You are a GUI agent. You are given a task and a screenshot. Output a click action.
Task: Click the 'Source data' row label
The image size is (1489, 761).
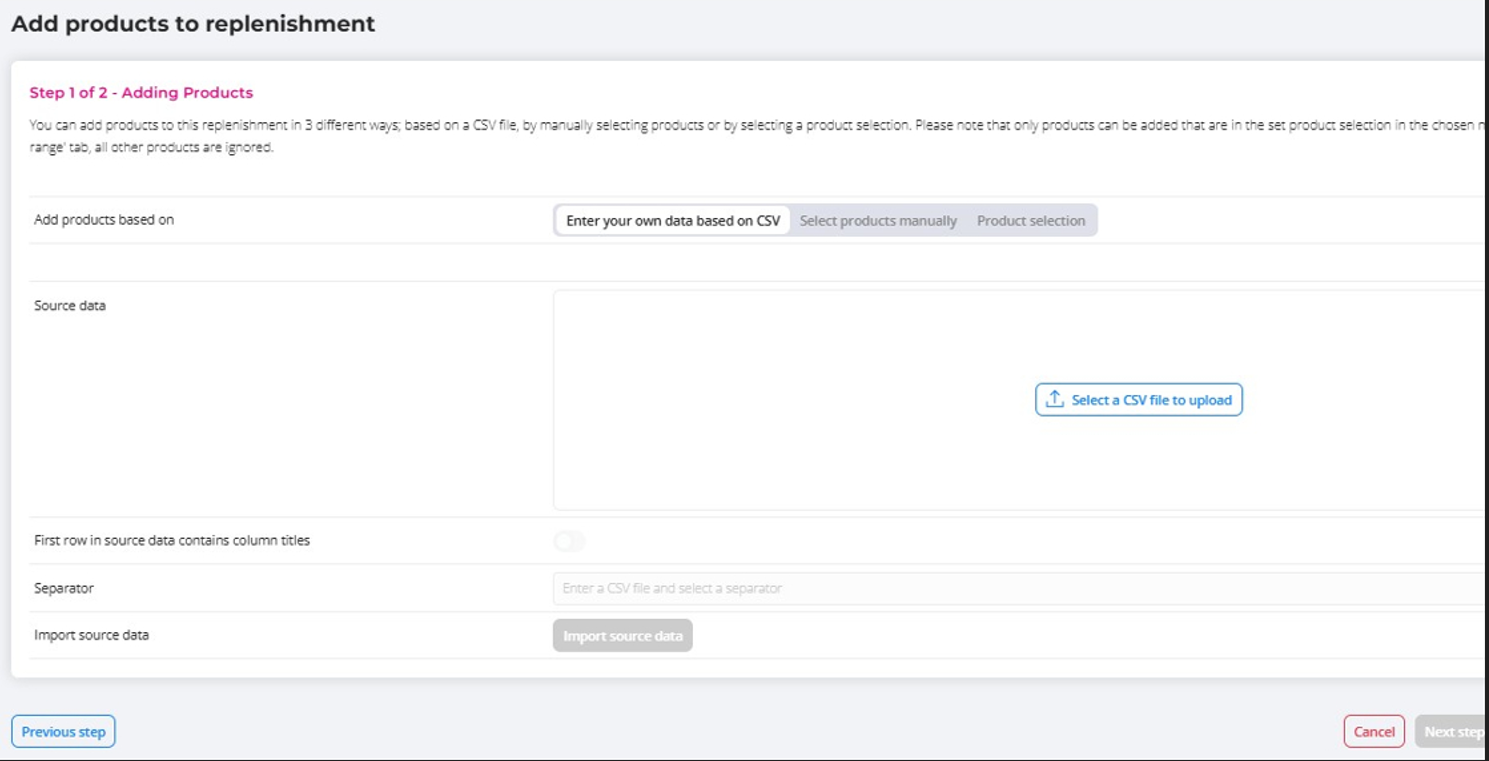pyautogui.click(x=70, y=306)
